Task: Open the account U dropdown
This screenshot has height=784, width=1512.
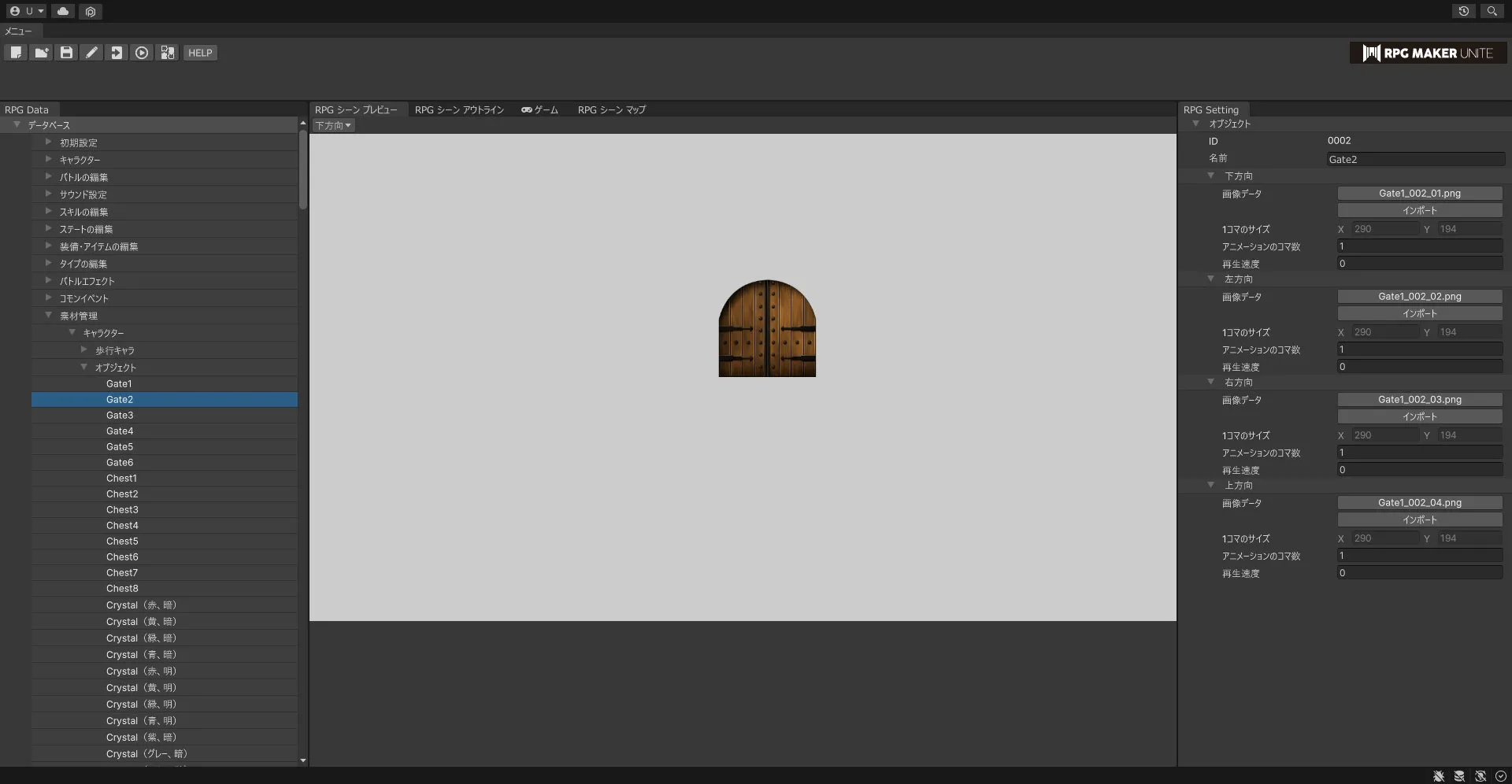Action: [27, 11]
